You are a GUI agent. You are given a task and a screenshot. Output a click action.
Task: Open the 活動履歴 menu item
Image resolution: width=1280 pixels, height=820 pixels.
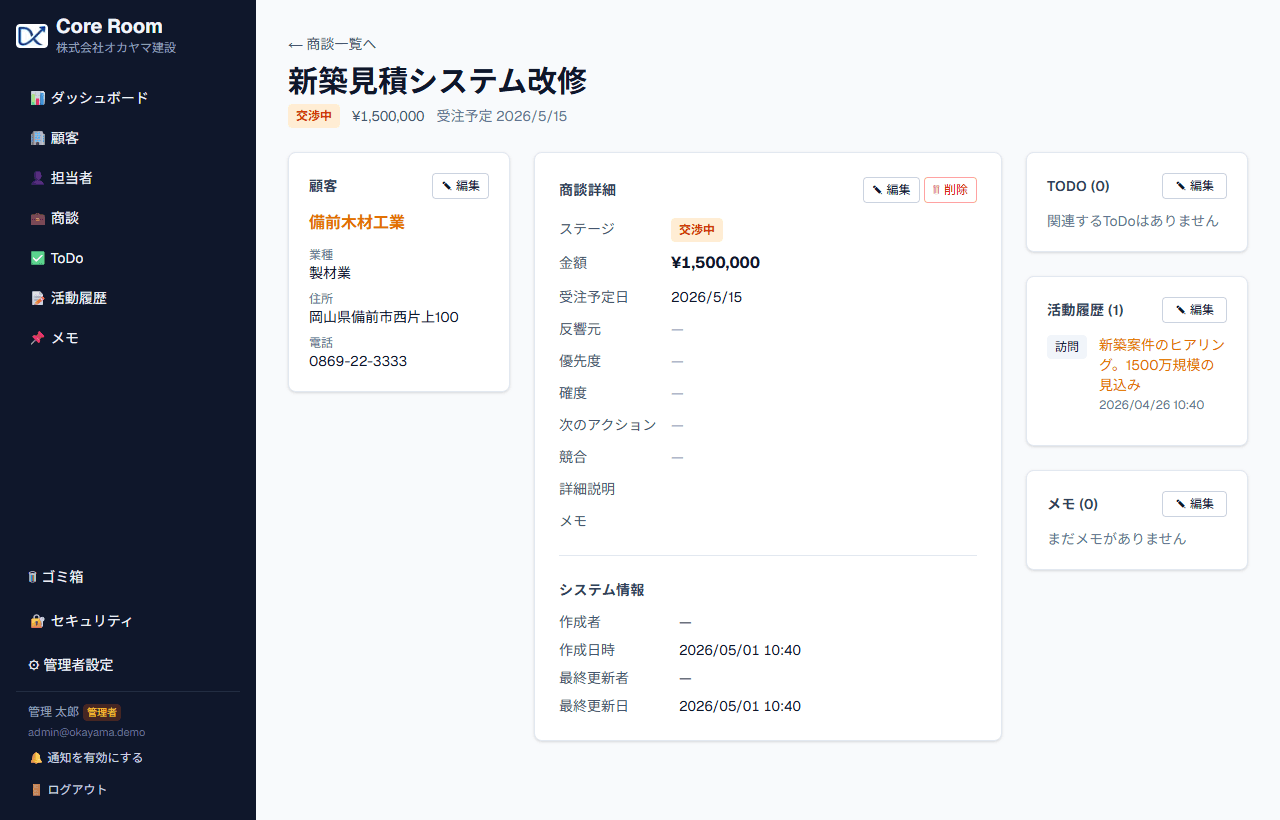[128, 298]
